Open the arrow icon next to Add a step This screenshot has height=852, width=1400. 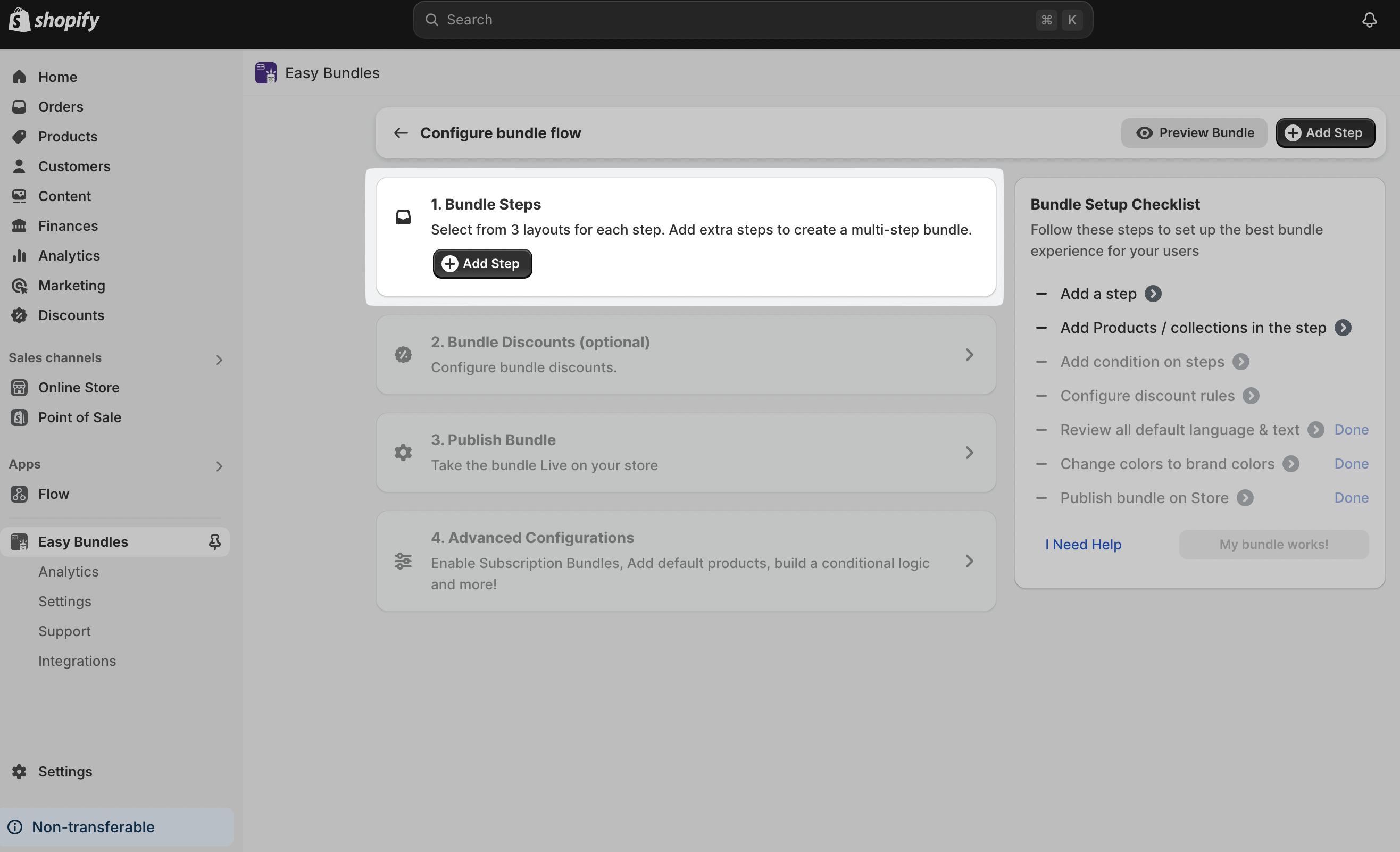[x=1152, y=294]
